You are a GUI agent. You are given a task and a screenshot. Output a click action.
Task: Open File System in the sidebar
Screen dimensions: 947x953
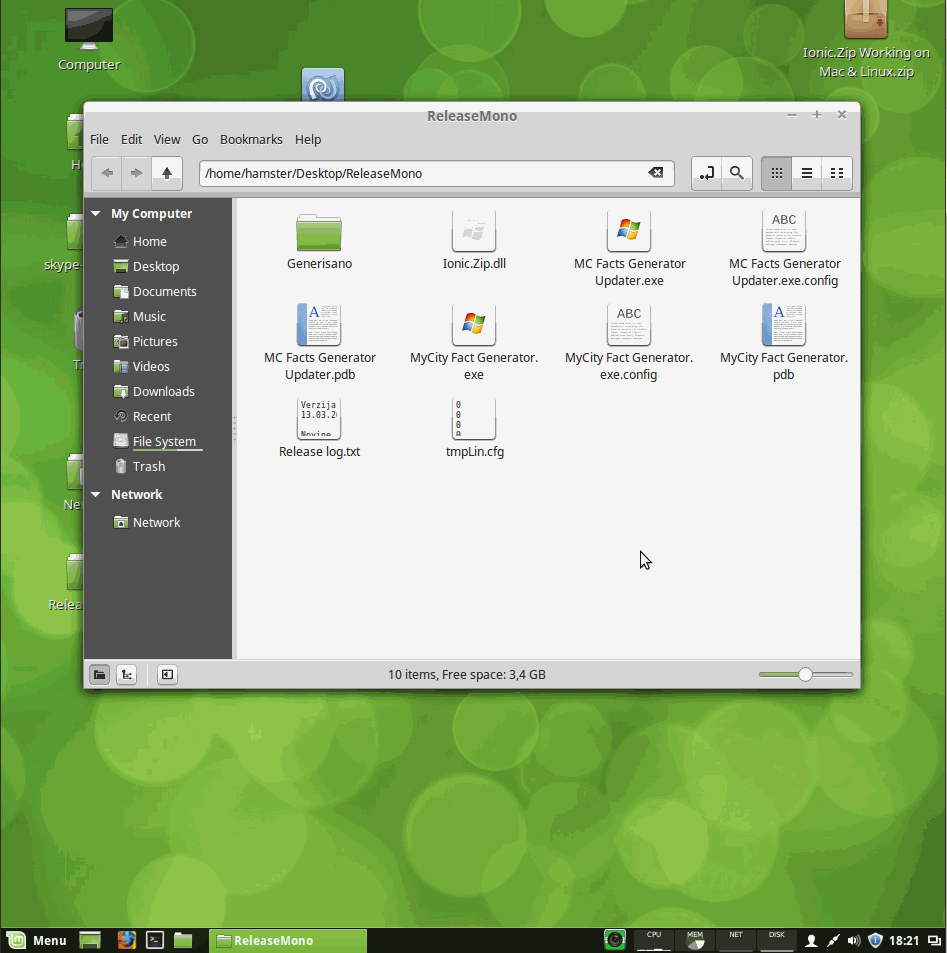[x=158, y=442]
